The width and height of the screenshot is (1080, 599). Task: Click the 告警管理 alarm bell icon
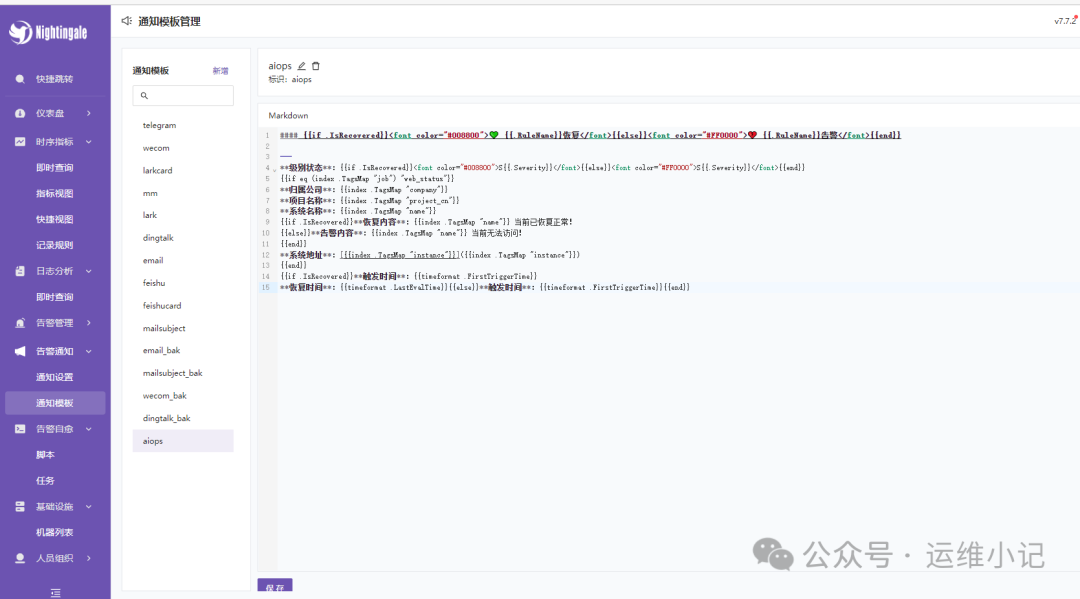(x=20, y=323)
